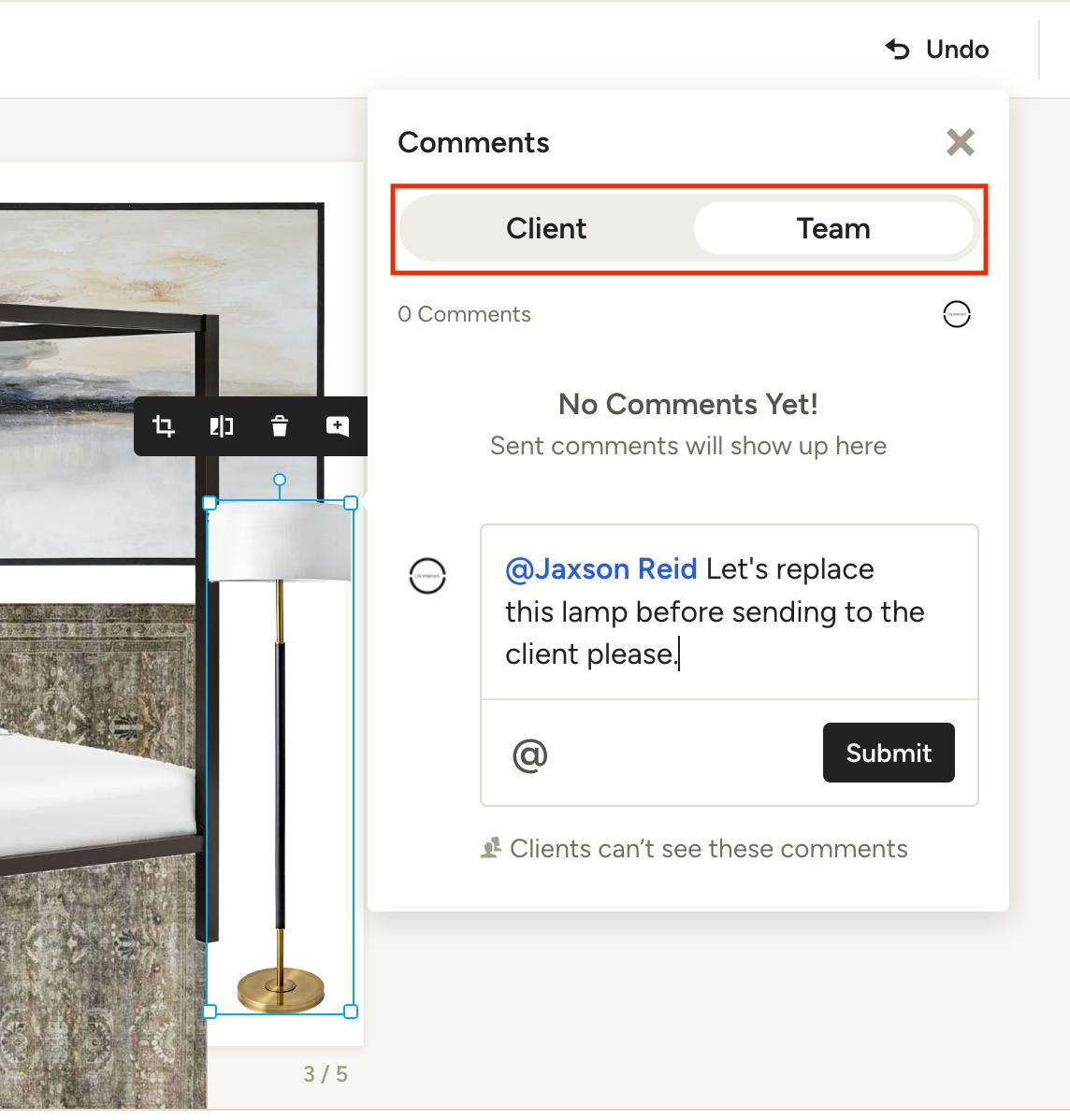Click the user avatar beside 0 Comments
The image size is (1070, 1120).
(956, 315)
